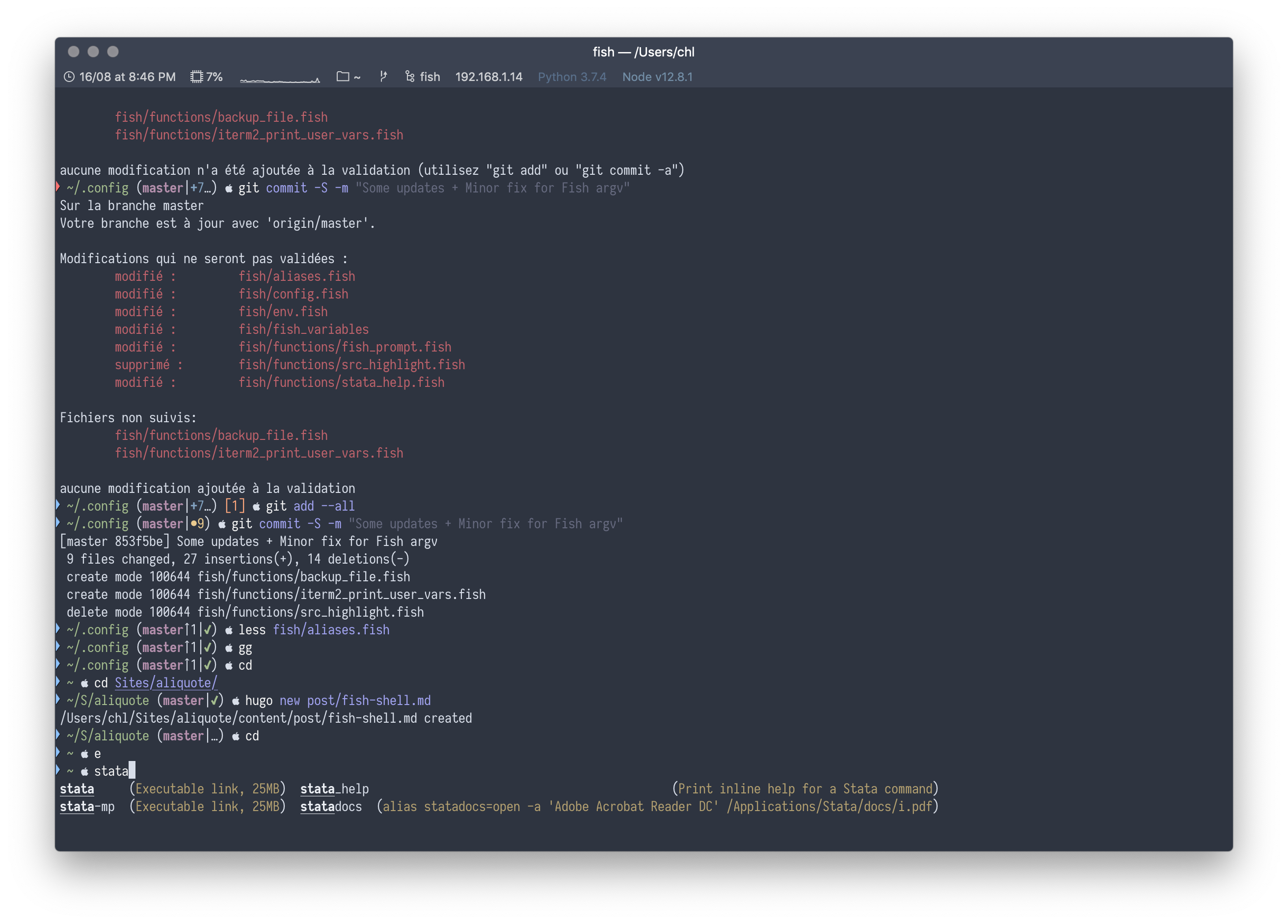Image resolution: width=1288 pixels, height=924 pixels.
Task: Click the red window close button
Action: point(73,52)
